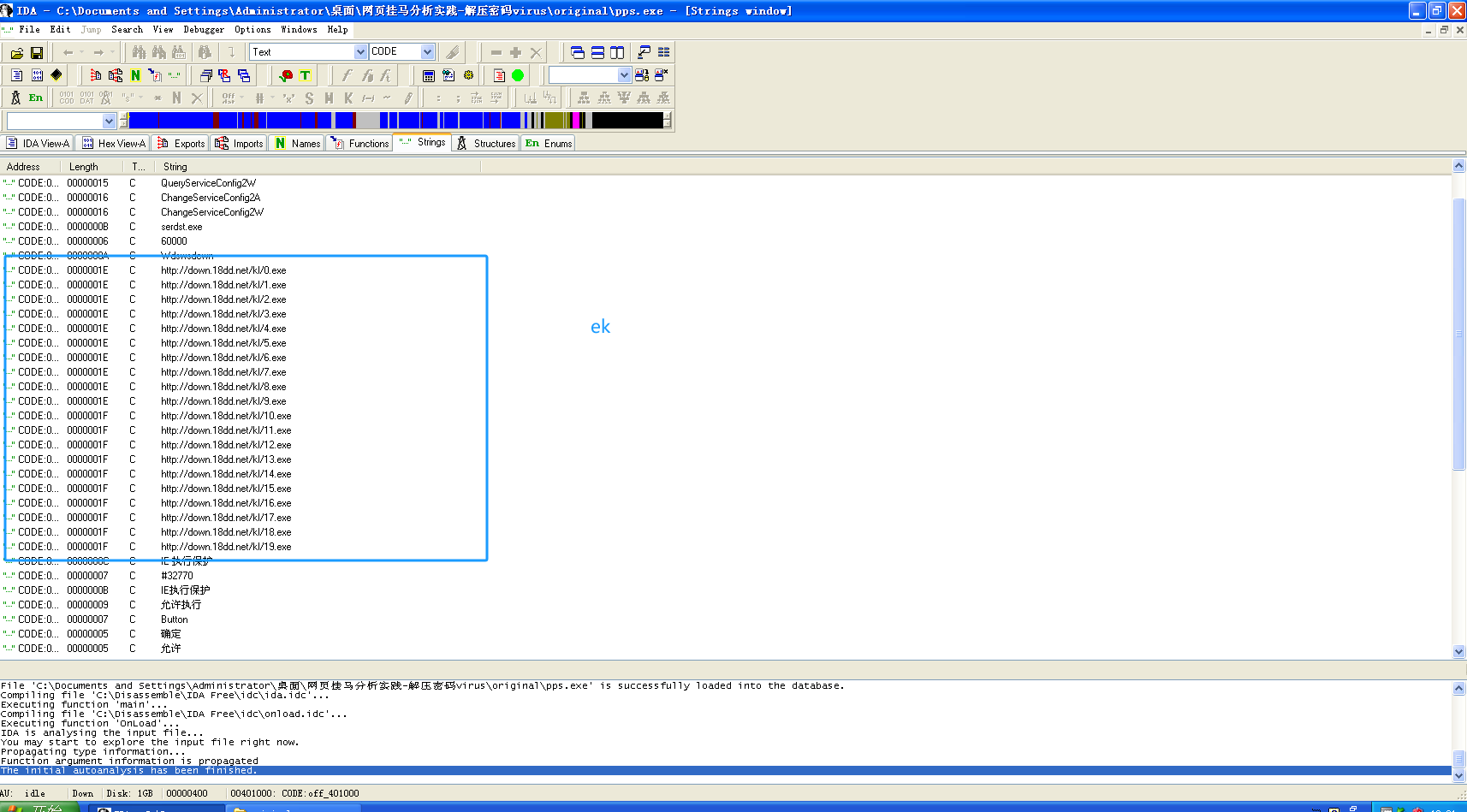Switch to the Functions tab
This screenshot has height=812, width=1467.
[x=360, y=143]
